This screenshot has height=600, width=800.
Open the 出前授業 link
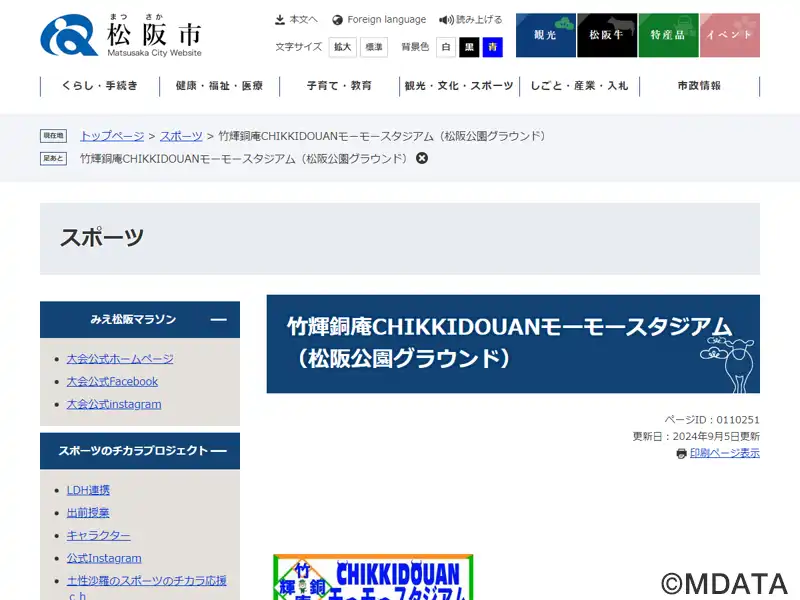(88, 513)
